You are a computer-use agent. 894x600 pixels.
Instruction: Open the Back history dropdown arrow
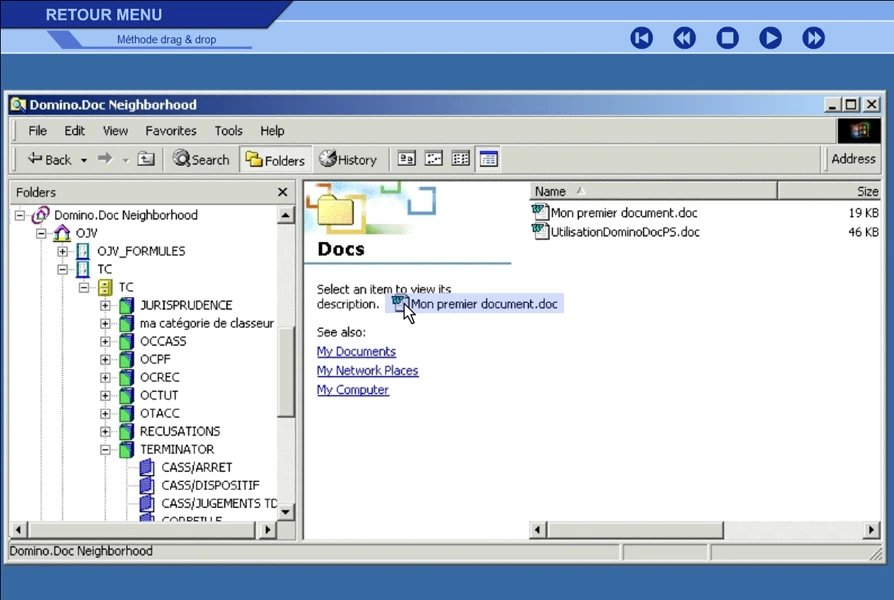84,160
